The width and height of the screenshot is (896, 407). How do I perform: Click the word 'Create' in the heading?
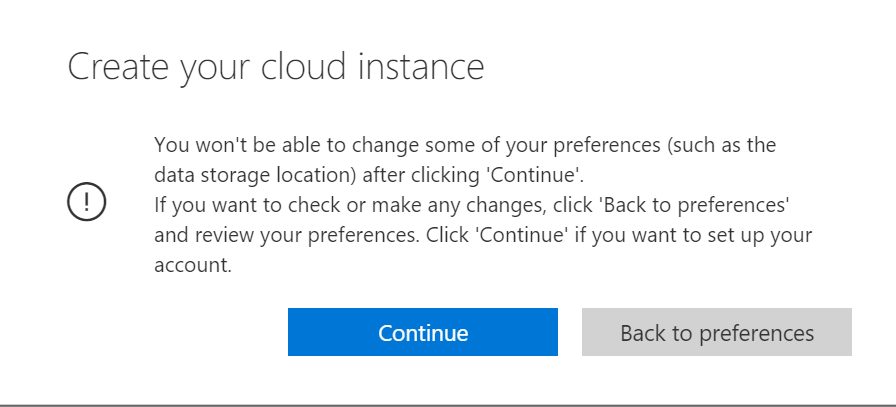point(118,66)
